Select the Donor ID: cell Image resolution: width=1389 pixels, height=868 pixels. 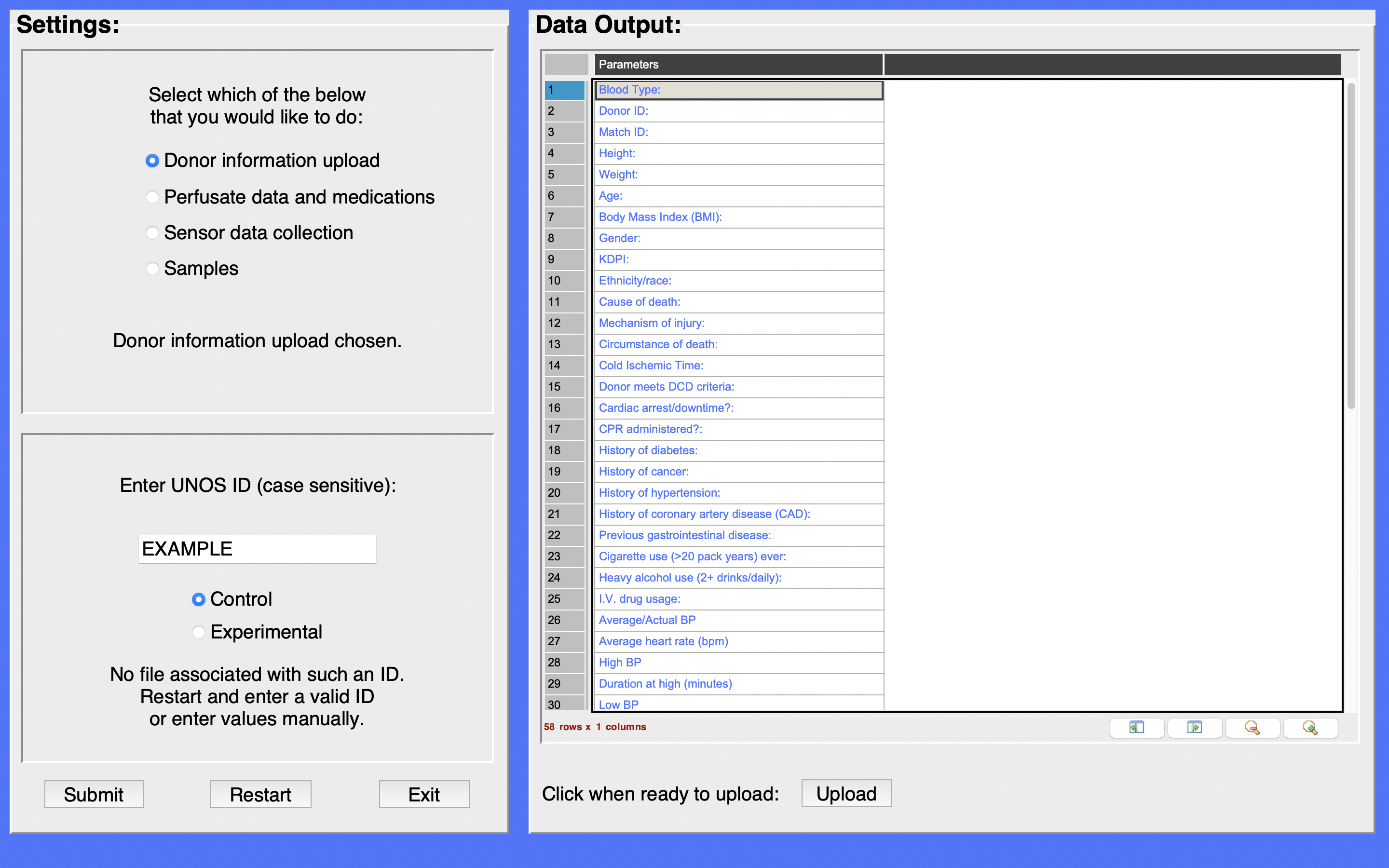click(739, 111)
